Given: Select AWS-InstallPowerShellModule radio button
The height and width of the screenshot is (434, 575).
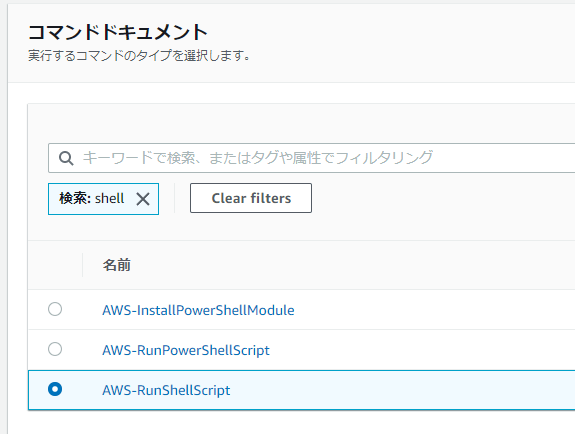Looking at the screenshot, I should (55, 309).
